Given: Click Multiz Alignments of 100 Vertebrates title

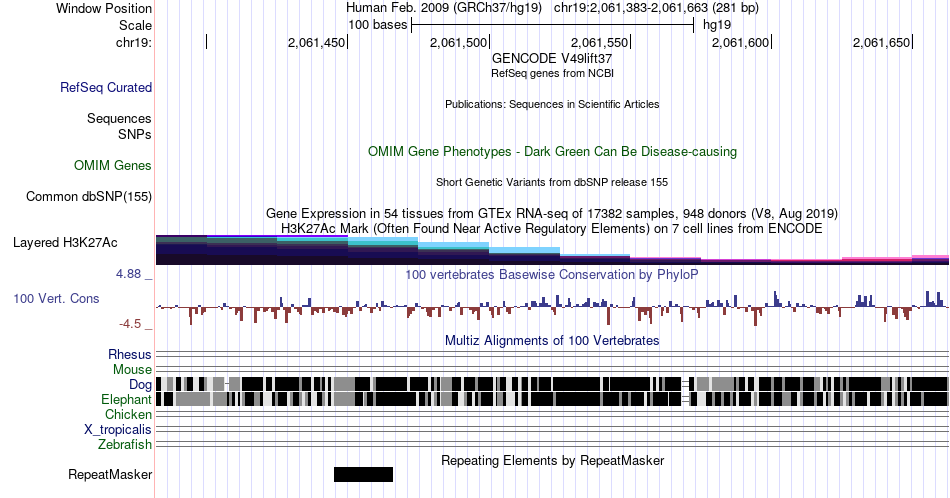Looking at the screenshot, I should coord(552,340).
